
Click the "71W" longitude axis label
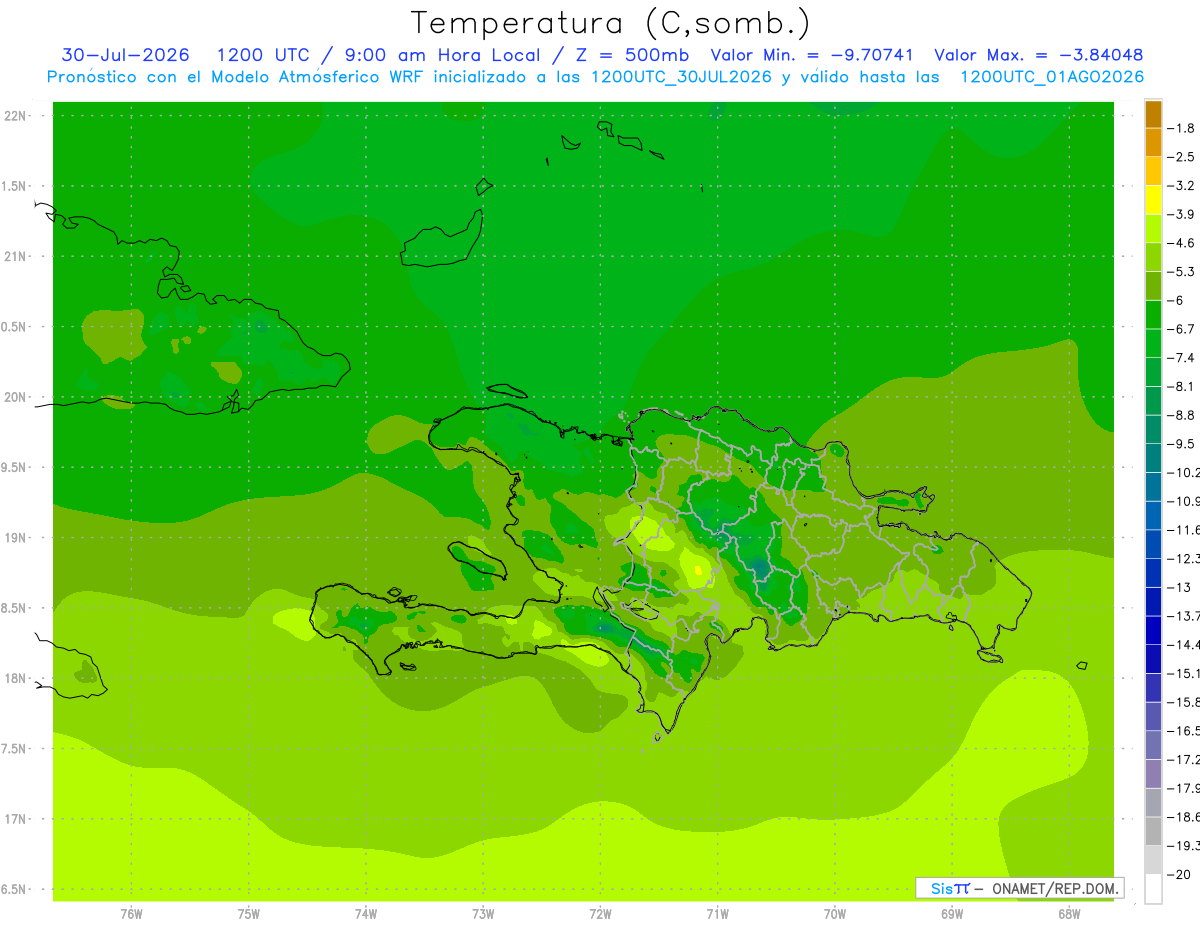717,914
